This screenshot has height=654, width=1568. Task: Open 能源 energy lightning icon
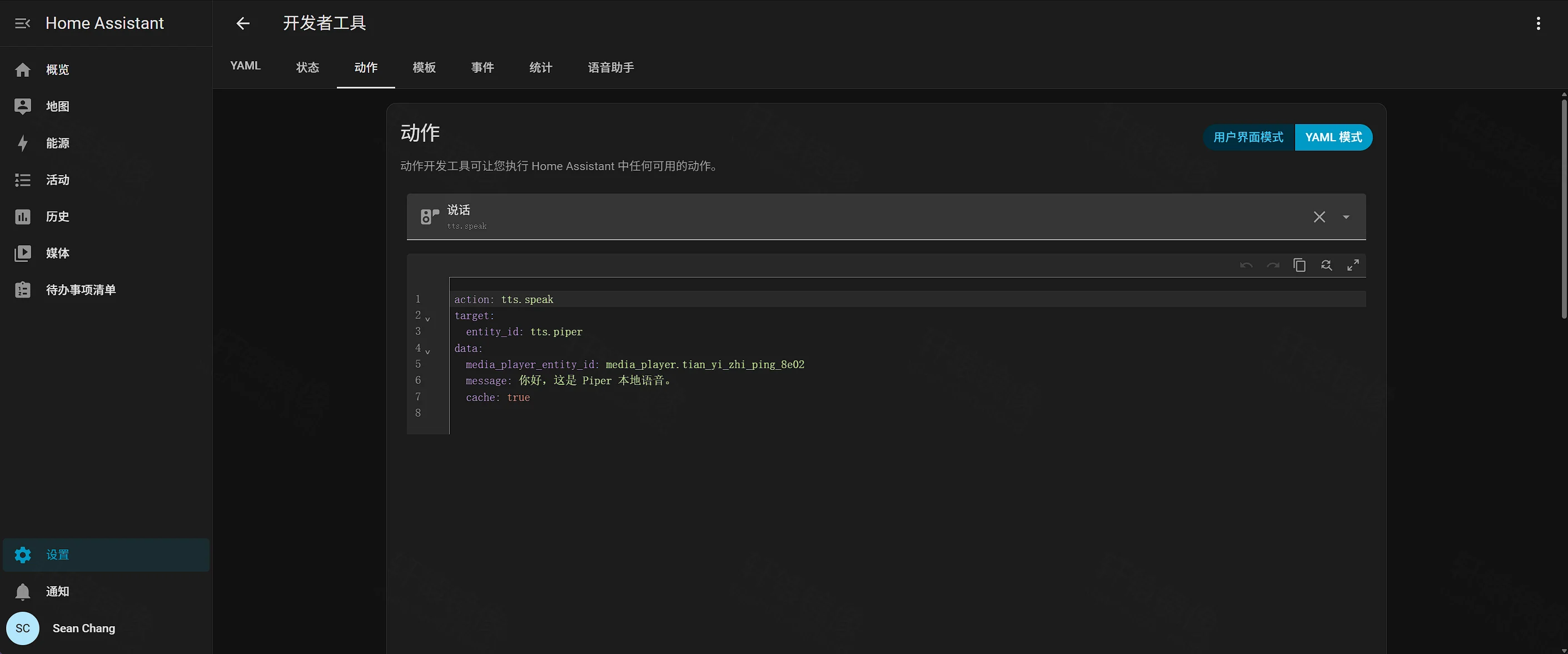click(23, 143)
